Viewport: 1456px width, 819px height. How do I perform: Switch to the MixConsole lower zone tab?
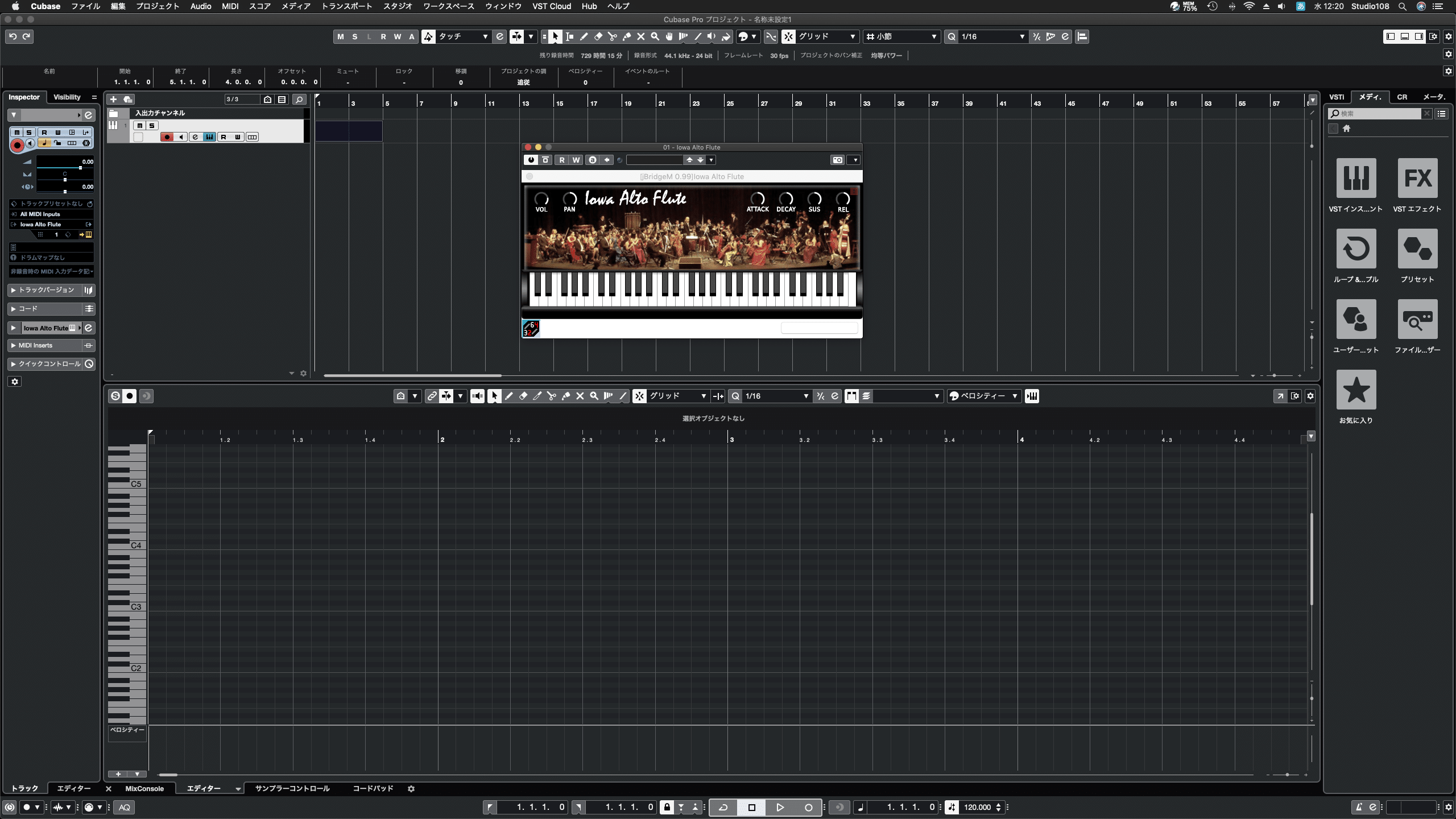click(x=144, y=789)
